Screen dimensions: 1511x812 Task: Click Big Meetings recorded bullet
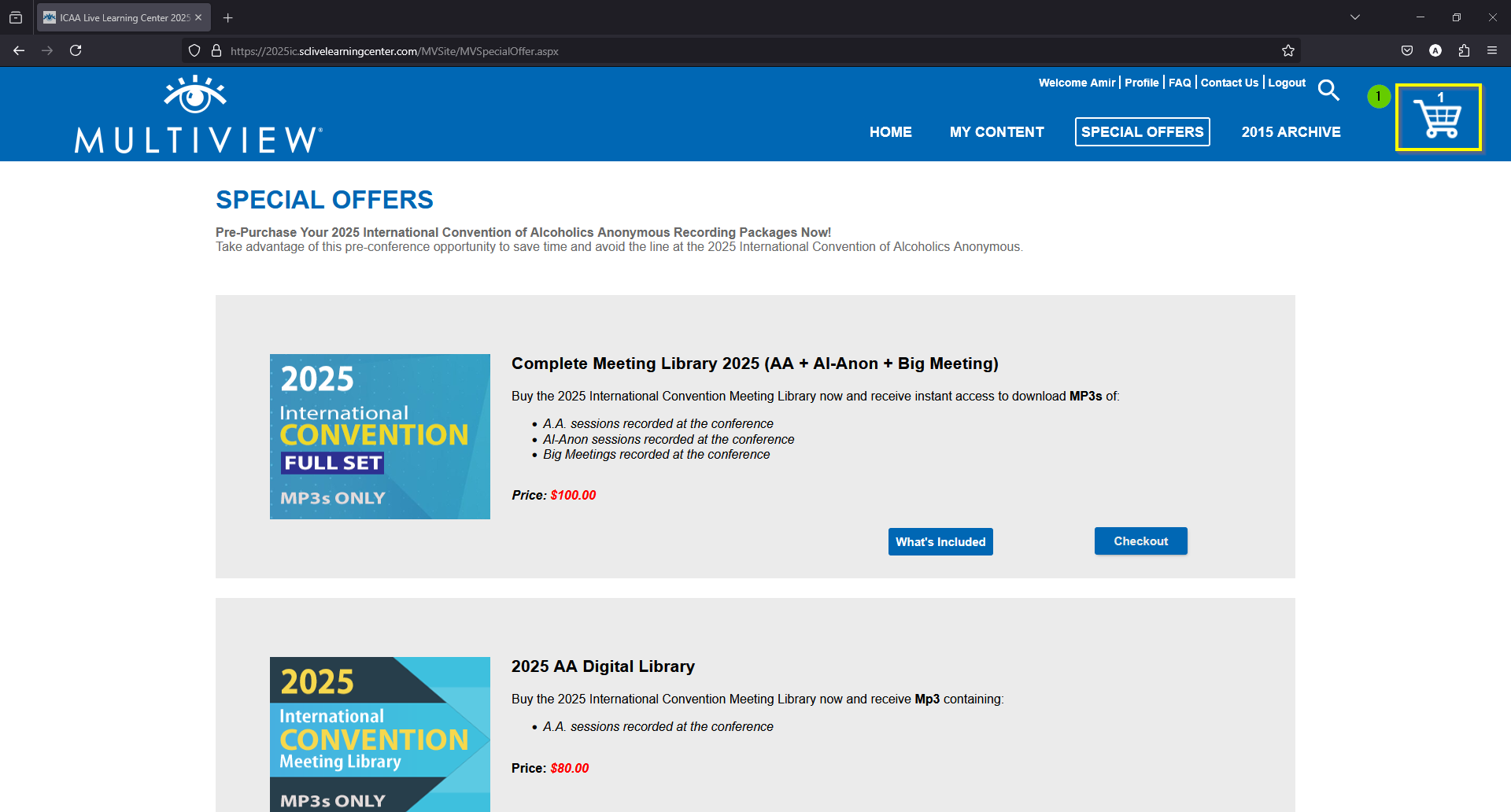pos(656,454)
